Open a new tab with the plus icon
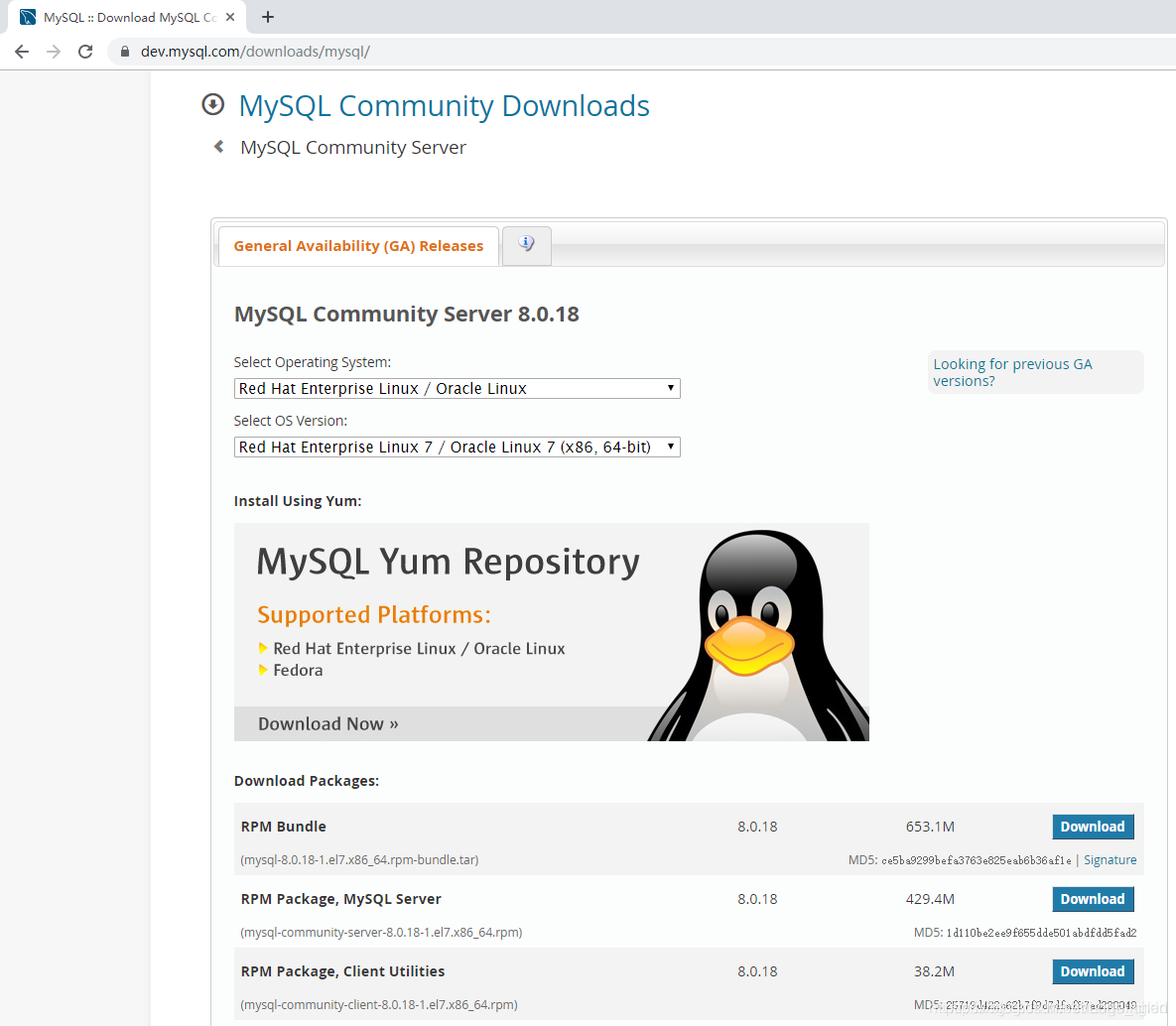This screenshot has height=1026, width=1176. point(268,17)
